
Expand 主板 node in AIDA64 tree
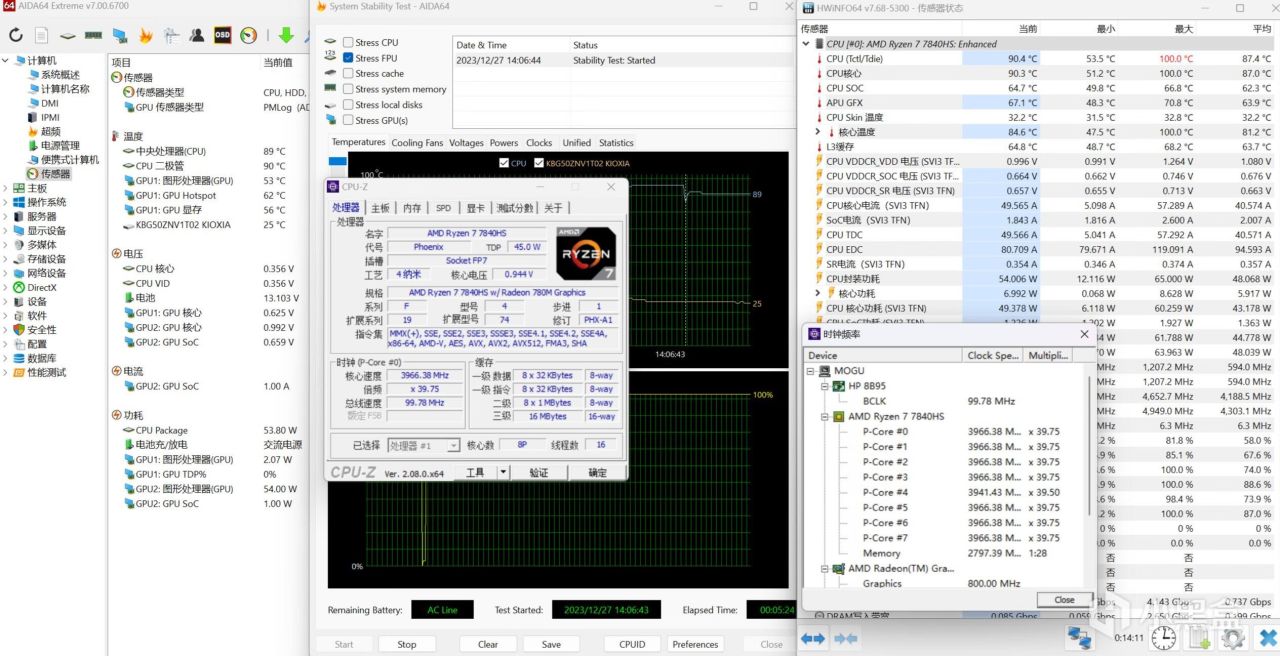[x=7, y=188]
